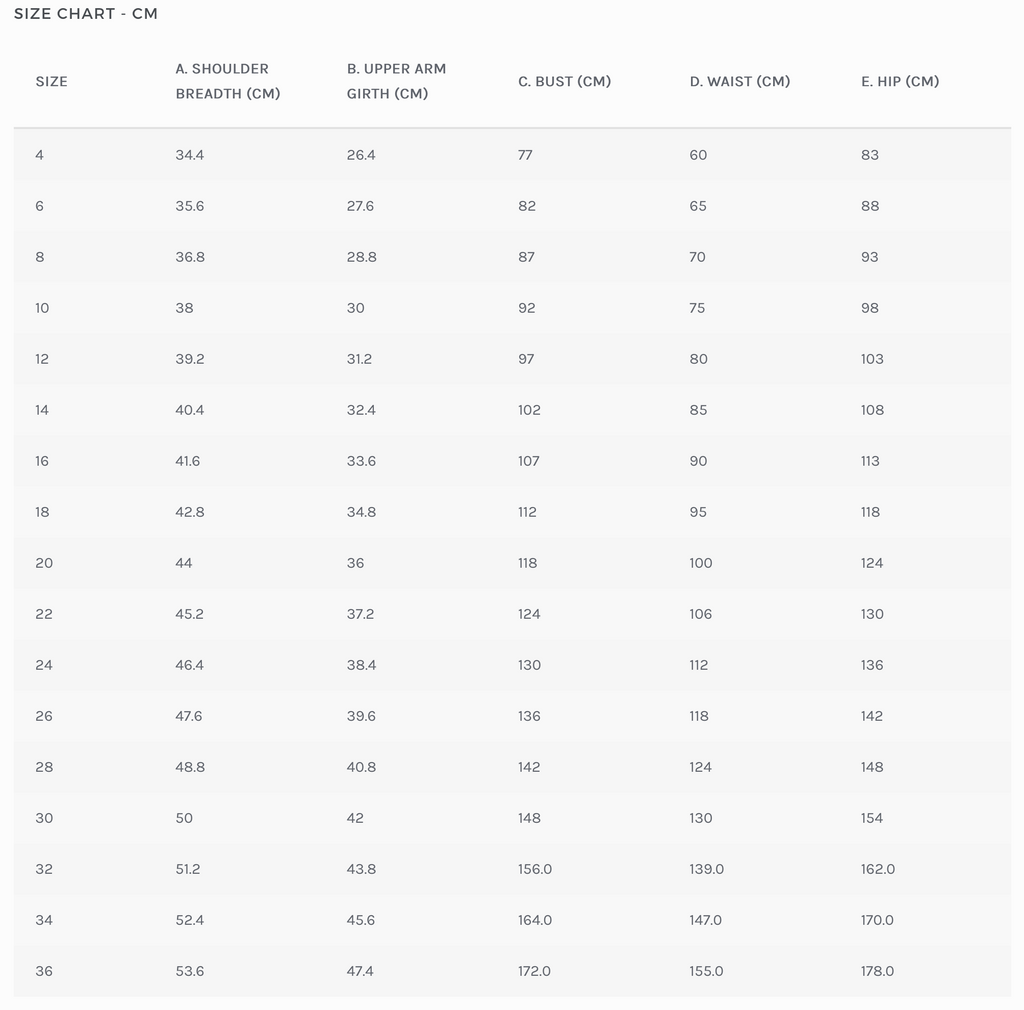This screenshot has width=1024, height=1010.
Task: Select the B. Upper Arm Girth header
Action: 396,81
